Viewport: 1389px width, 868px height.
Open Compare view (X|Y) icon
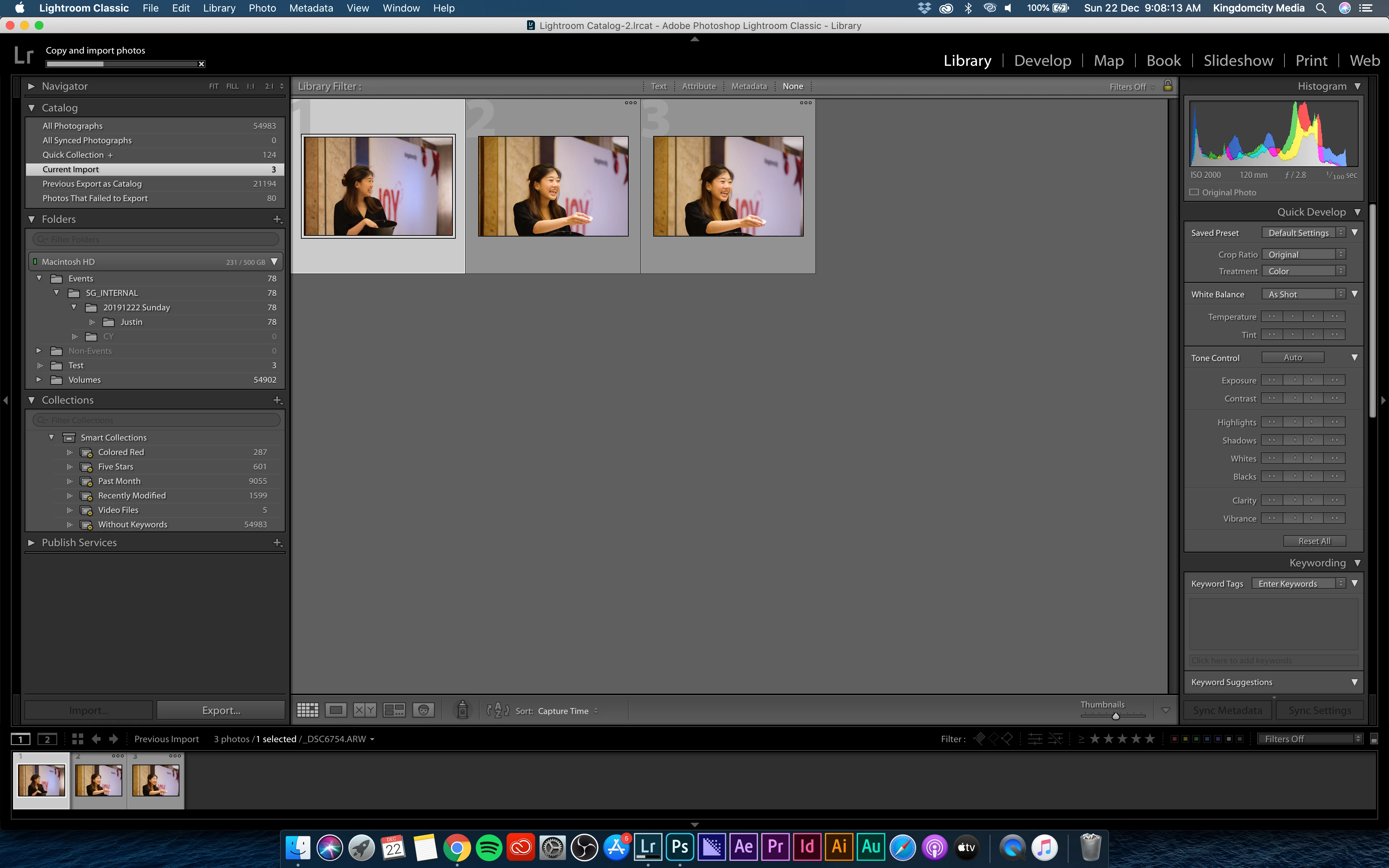point(365,710)
